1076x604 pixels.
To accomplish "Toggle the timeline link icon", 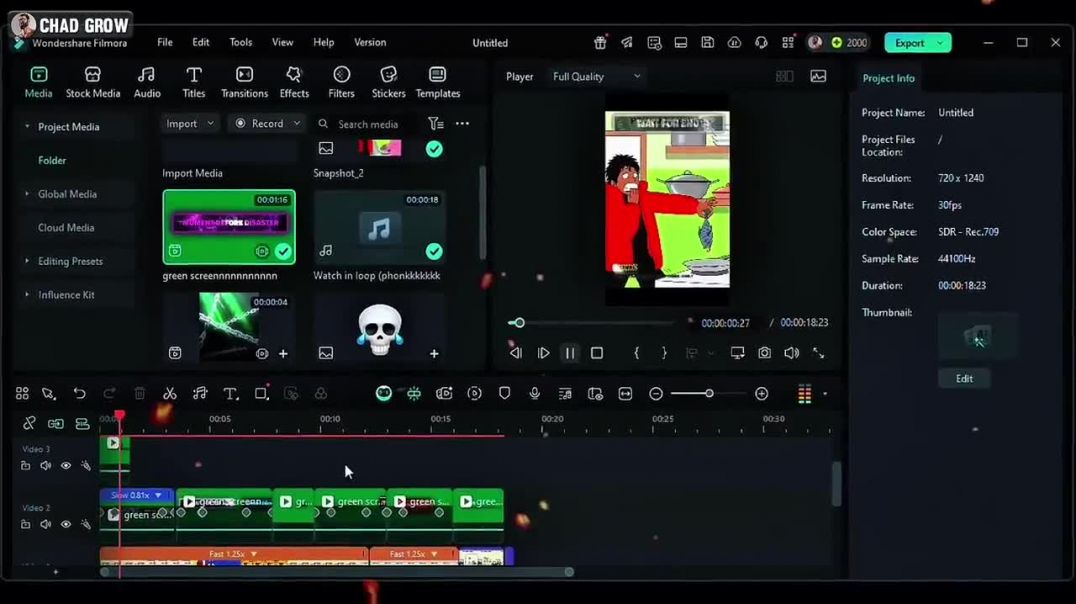I will coord(30,423).
